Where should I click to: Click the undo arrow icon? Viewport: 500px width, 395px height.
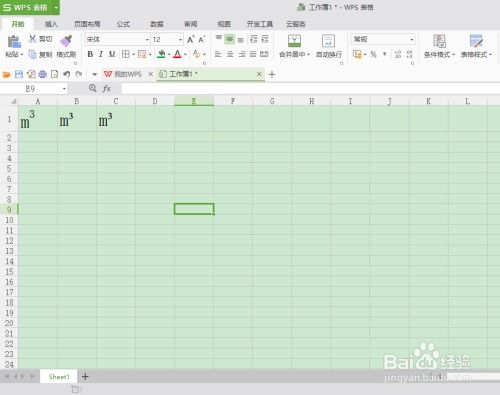67,74
